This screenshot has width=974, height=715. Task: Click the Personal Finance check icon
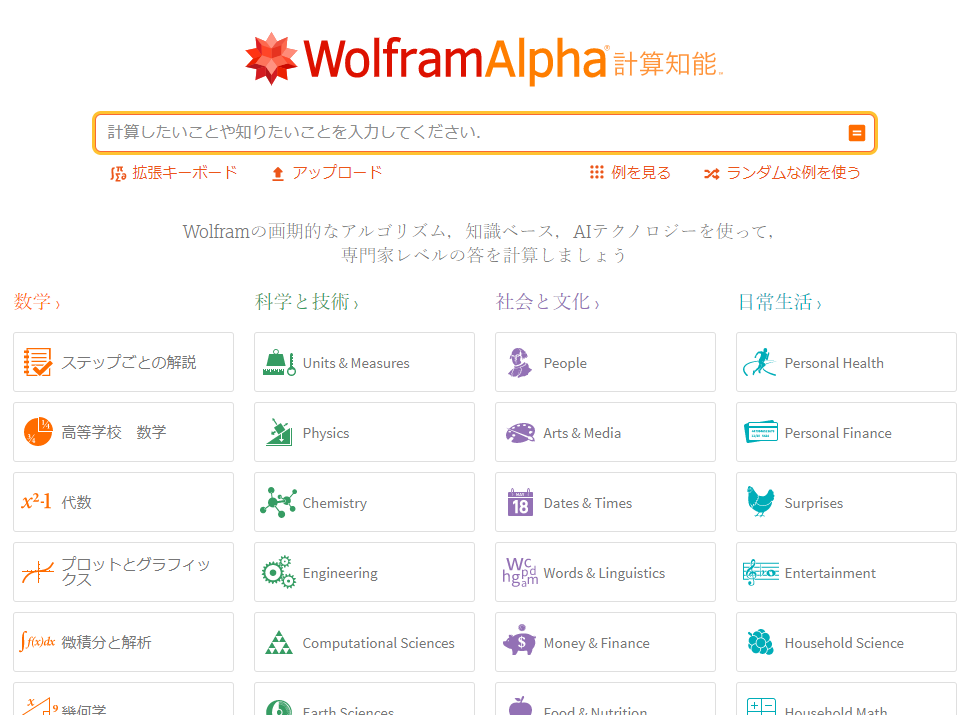[761, 432]
